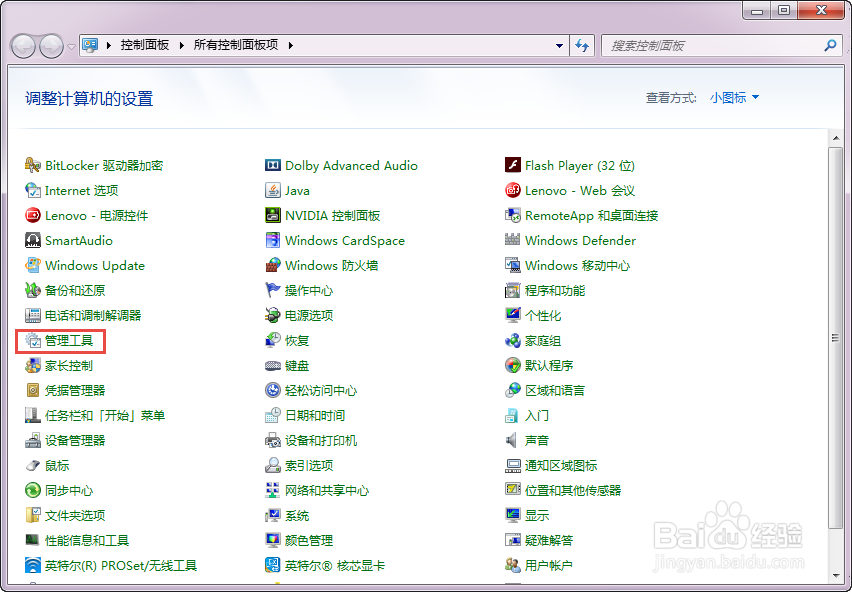This screenshot has height=592, width=852.
Task: Click the scrollbar down arrow
Action: pos(836,575)
